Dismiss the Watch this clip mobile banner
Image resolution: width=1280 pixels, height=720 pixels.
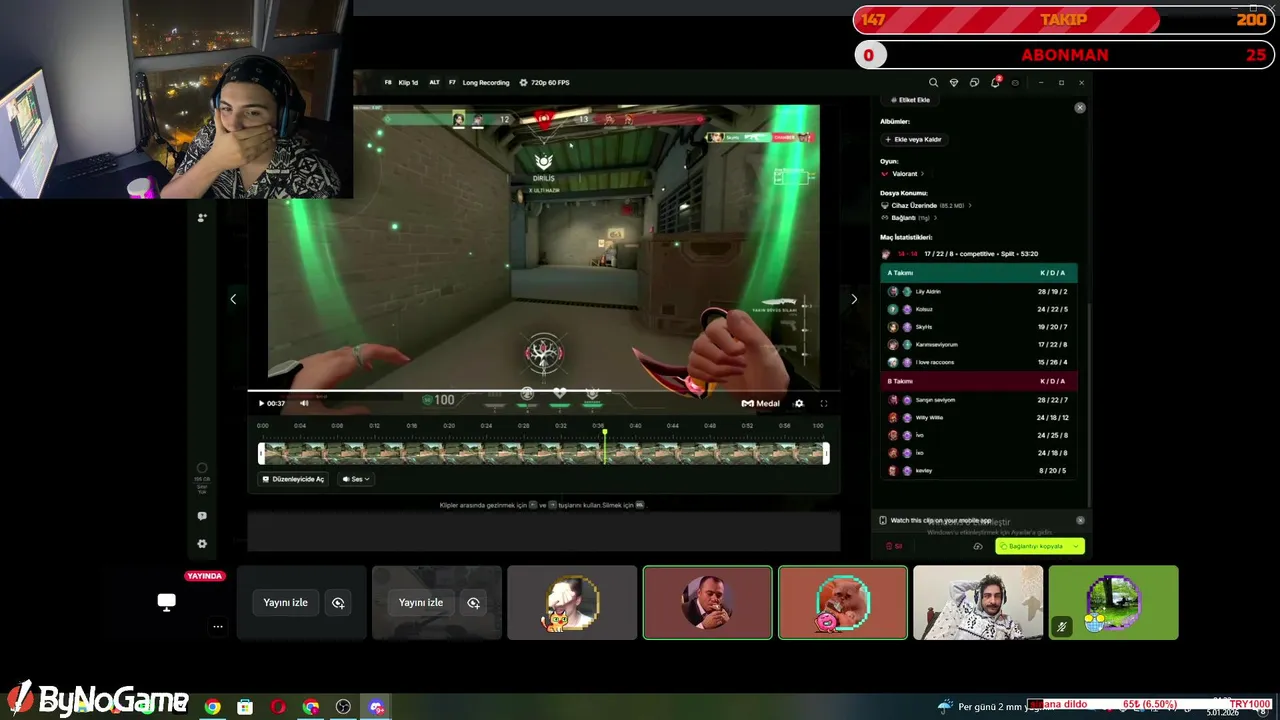point(1080,520)
